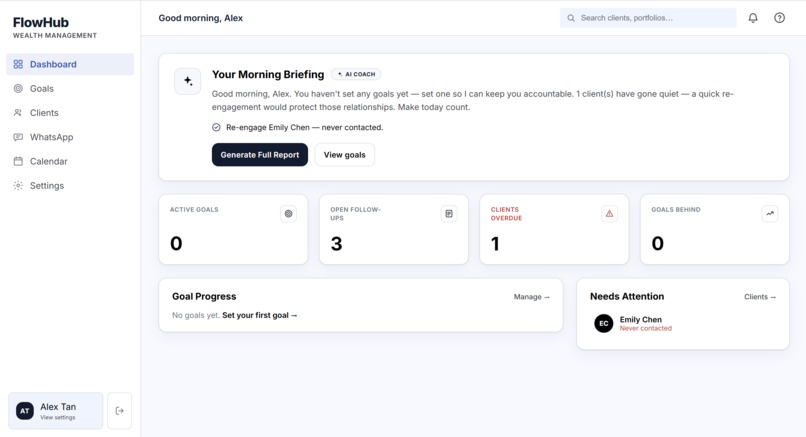Click the check-circle icon beside Re-engage Emily Chen
The image size is (806, 437).
click(216, 128)
